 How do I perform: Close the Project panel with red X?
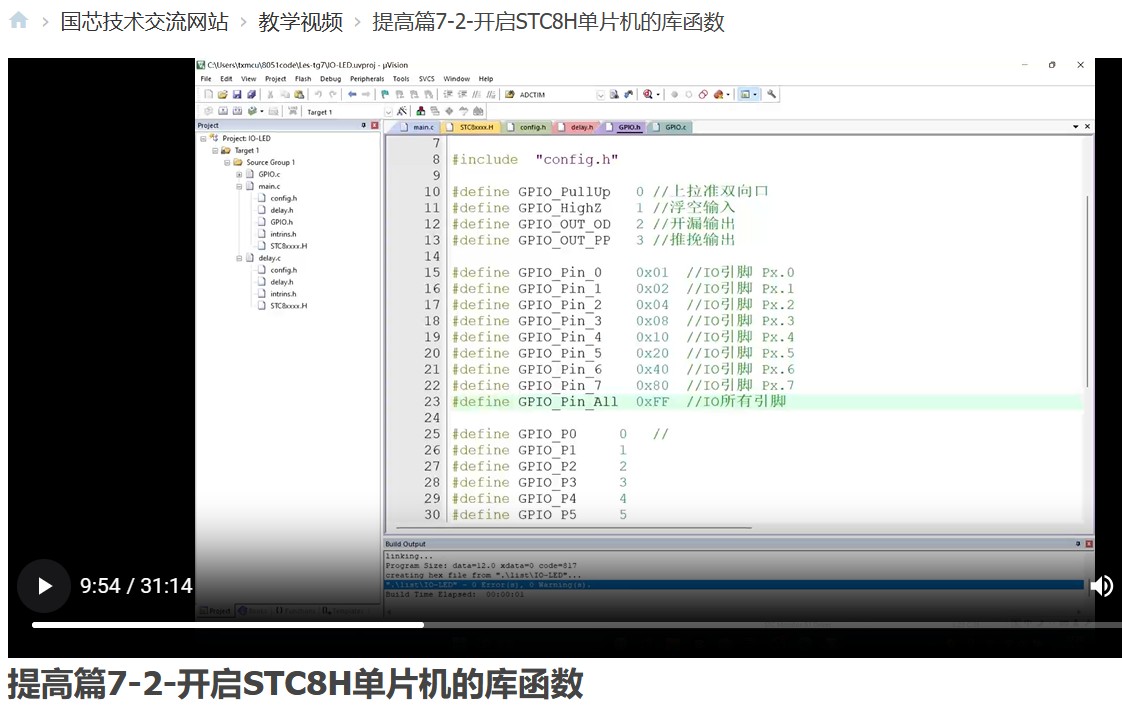coord(374,125)
